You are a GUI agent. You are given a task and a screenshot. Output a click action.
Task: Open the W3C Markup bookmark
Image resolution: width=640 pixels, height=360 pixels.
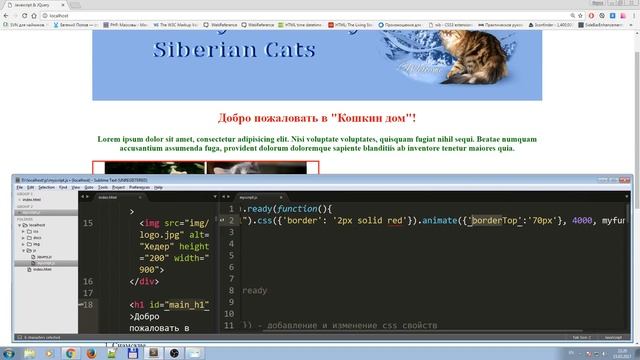[x=175, y=25]
